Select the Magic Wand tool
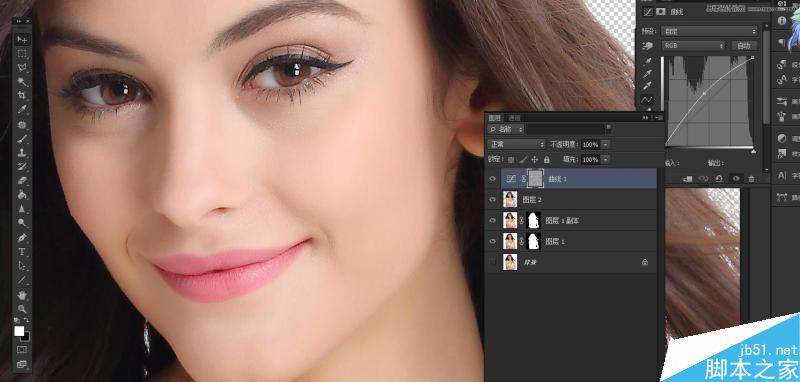Viewport: 800px width, 382px height. [x=22, y=81]
